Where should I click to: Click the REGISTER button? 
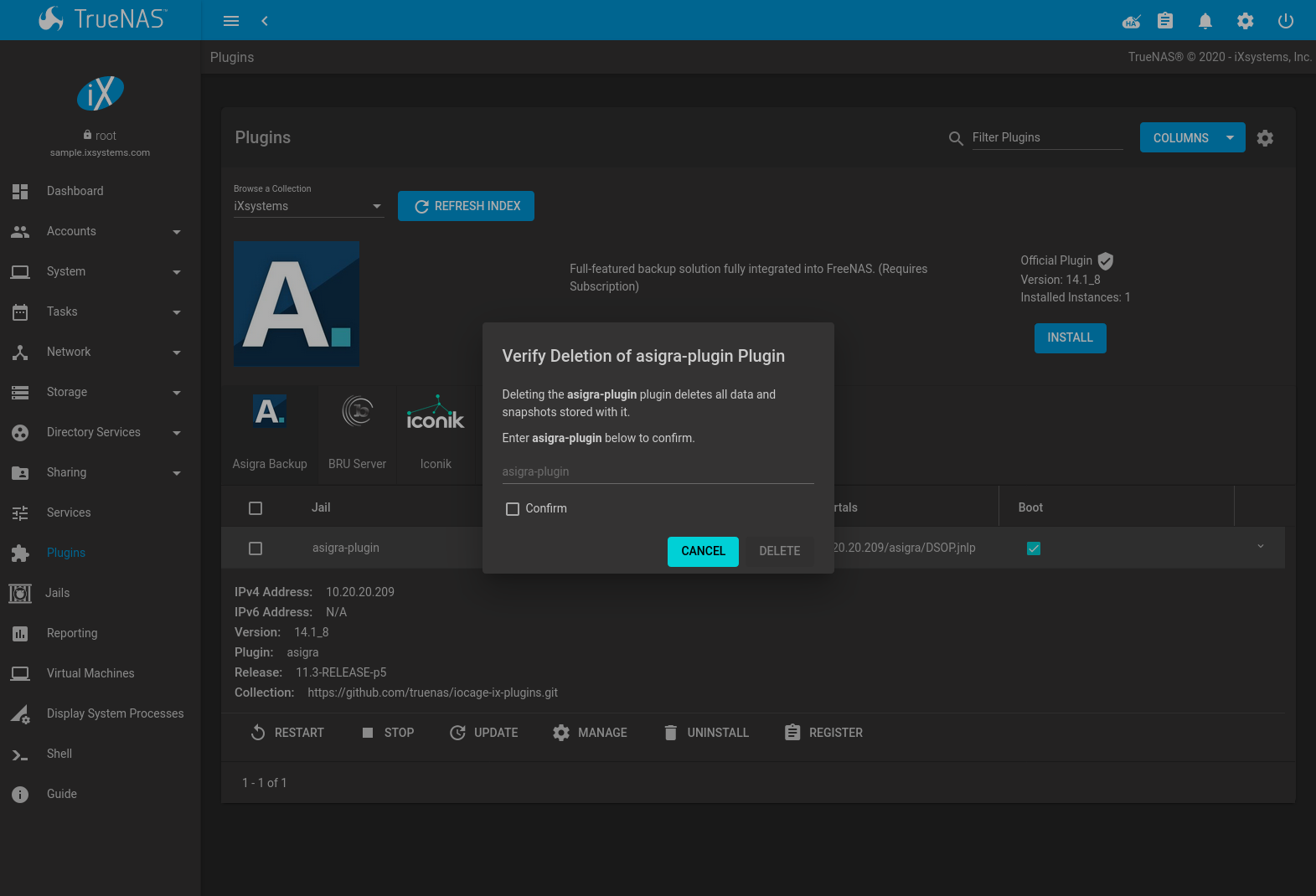point(823,733)
